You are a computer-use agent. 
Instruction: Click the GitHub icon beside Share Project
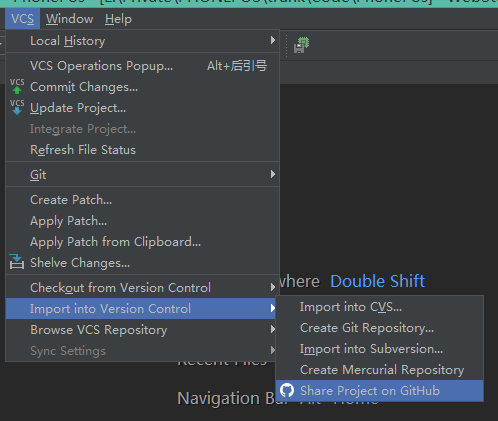(287, 390)
